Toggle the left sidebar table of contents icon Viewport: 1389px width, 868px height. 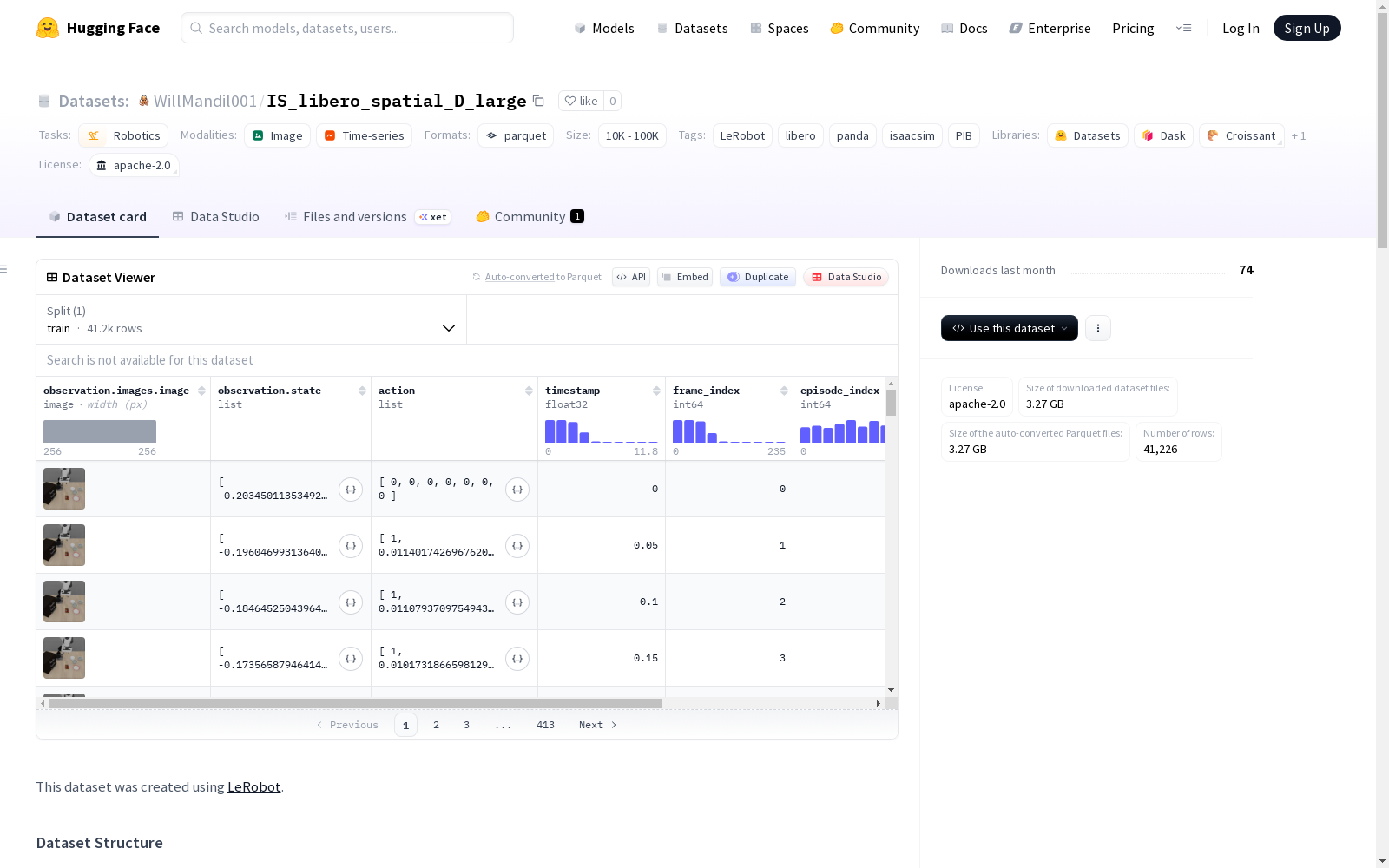(x=4, y=269)
